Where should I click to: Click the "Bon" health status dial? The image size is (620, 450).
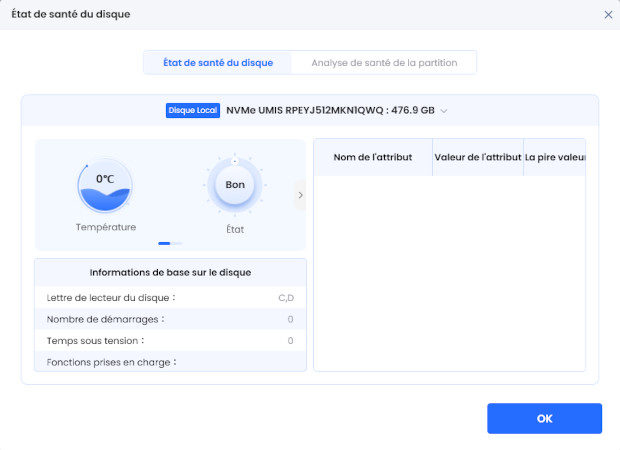(234, 186)
